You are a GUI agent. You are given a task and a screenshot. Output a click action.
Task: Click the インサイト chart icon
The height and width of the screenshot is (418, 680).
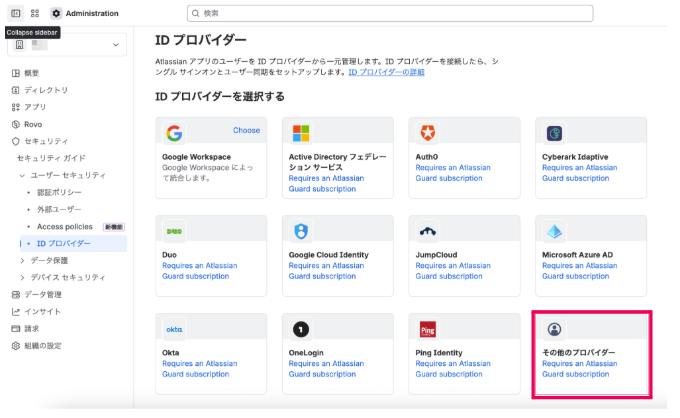click(x=16, y=312)
